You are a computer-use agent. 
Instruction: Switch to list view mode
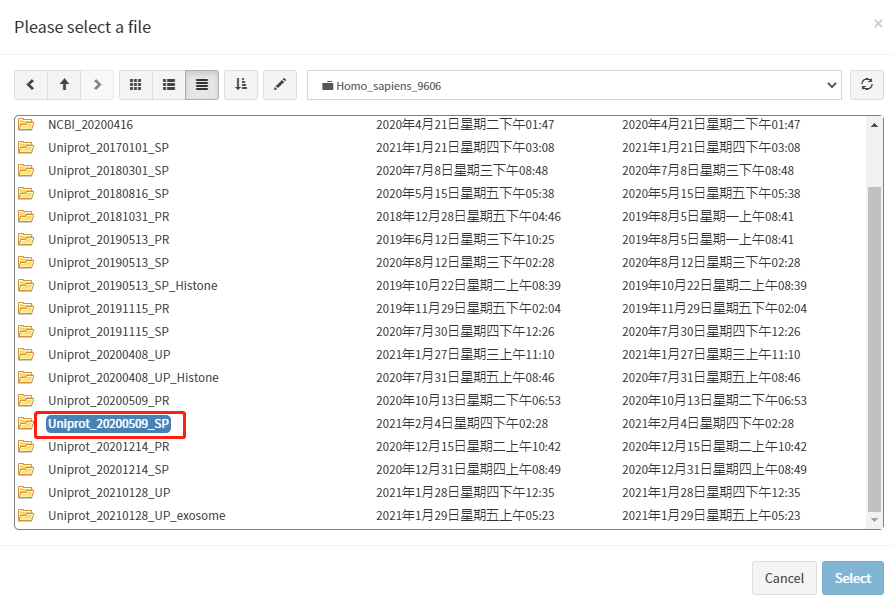[169, 85]
